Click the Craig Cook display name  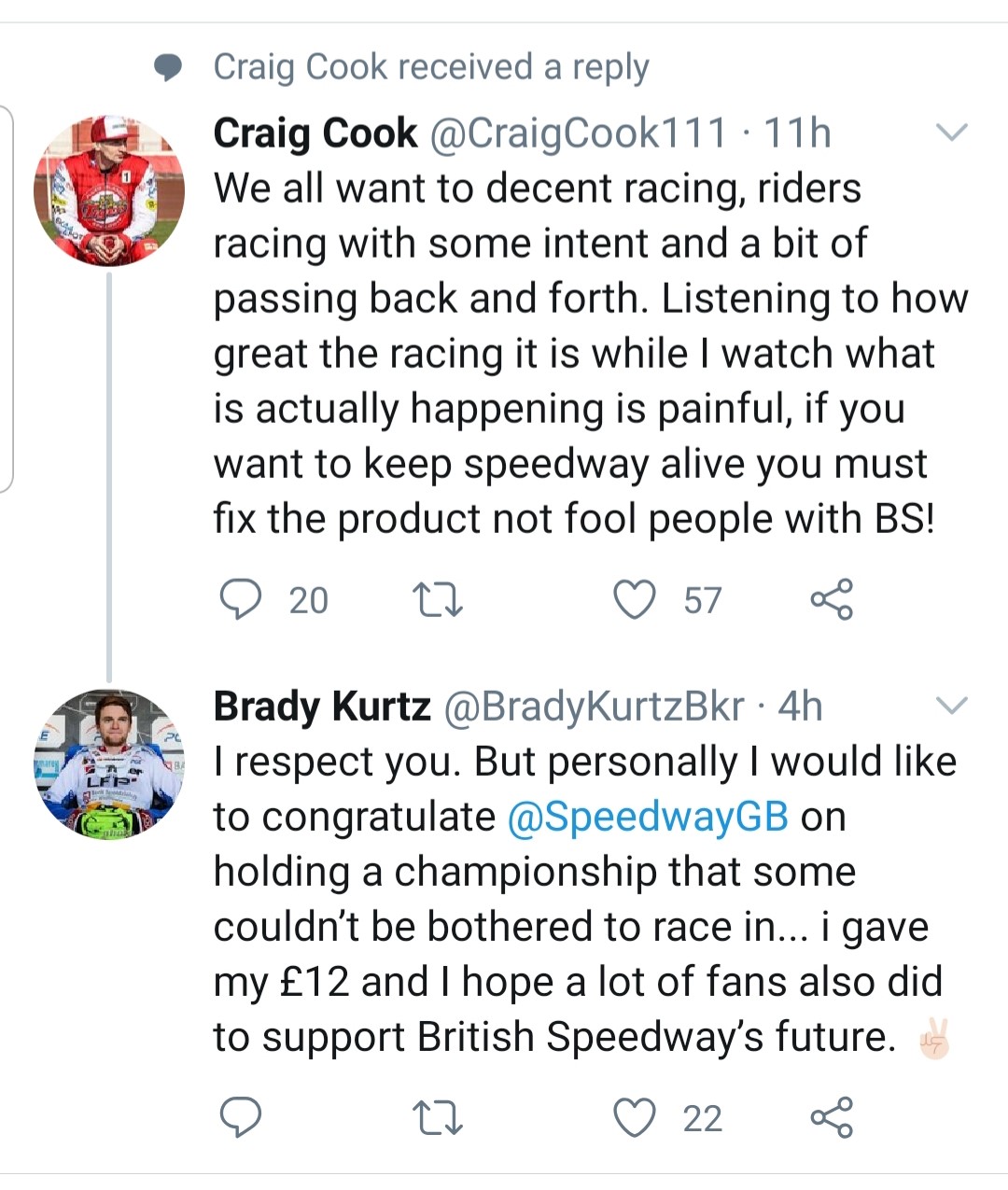pos(315,133)
